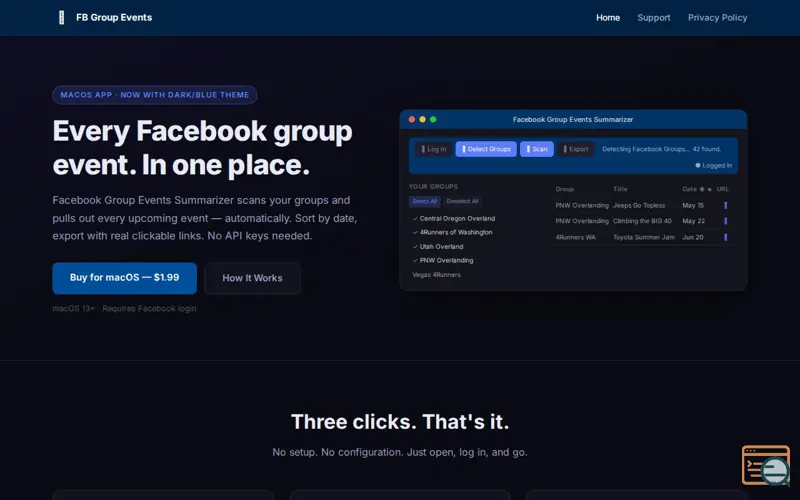800x500 pixels.
Task: Uncheck PNW Overlanding in the Your Groups list
Action: 415,260
